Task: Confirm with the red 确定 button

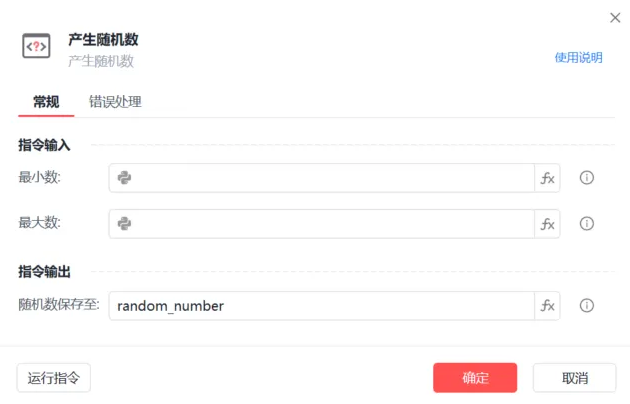Action: pos(475,378)
